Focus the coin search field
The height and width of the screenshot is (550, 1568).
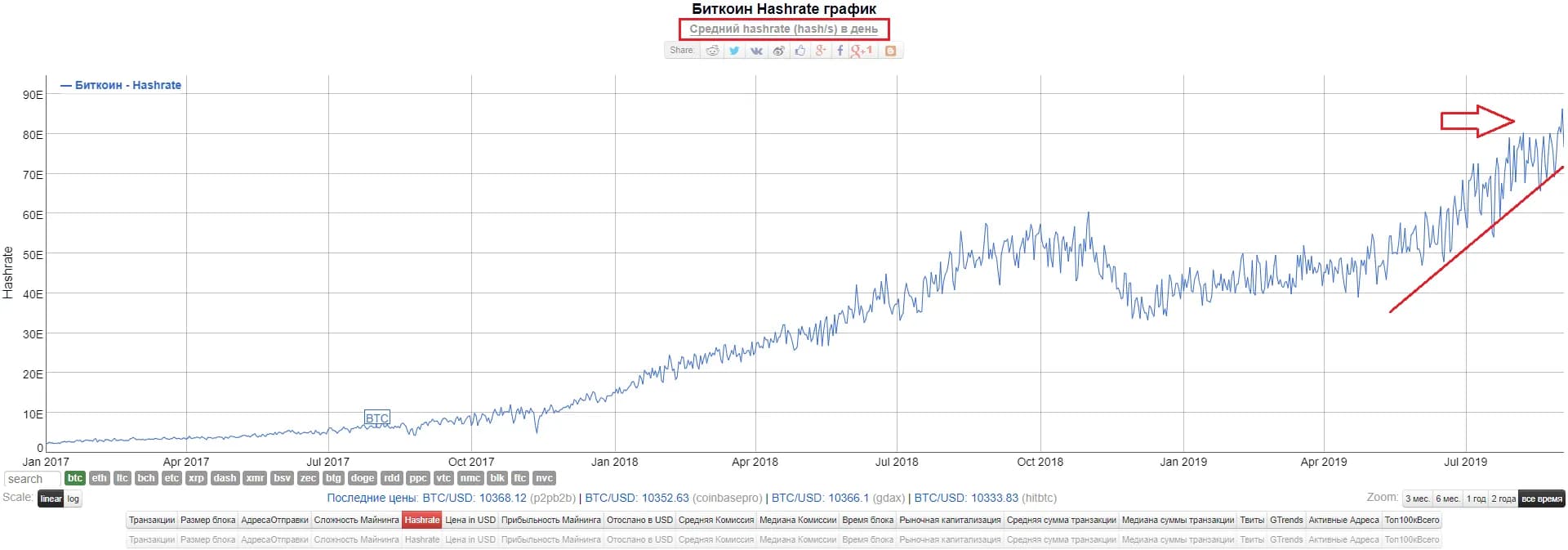click(33, 479)
